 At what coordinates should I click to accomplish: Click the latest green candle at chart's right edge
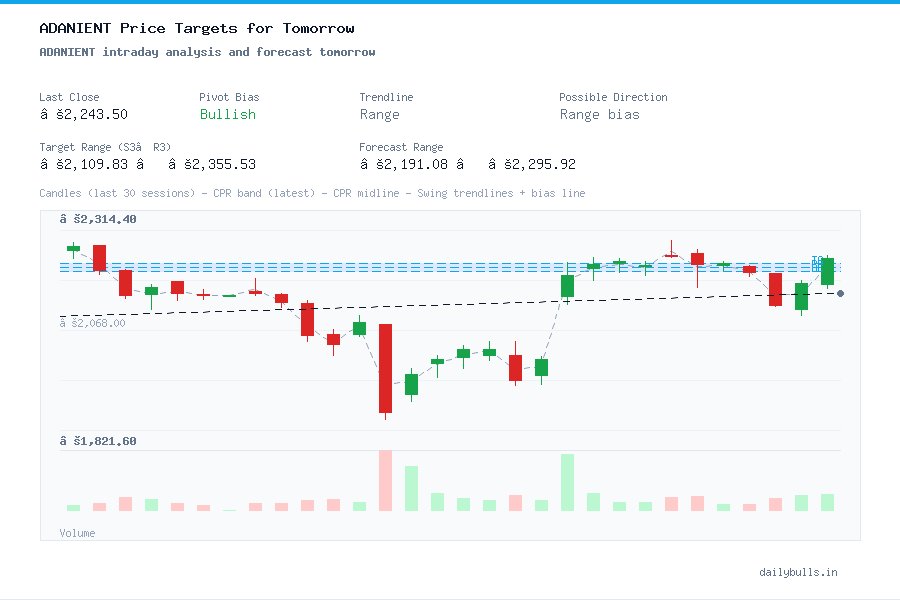pos(827,271)
